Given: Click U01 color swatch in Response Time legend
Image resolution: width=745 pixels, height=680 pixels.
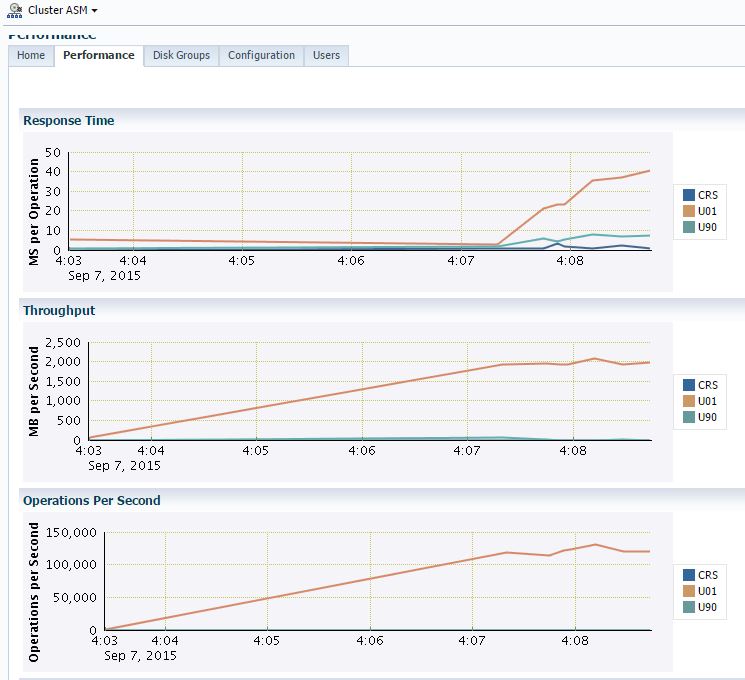Looking at the screenshot, I should [x=689, y=211].
